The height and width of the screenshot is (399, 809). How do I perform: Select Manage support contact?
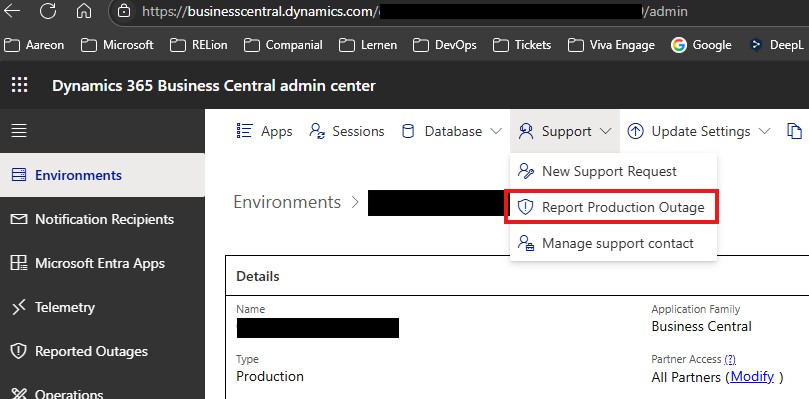pyautogui.click(x=613, y=243)
